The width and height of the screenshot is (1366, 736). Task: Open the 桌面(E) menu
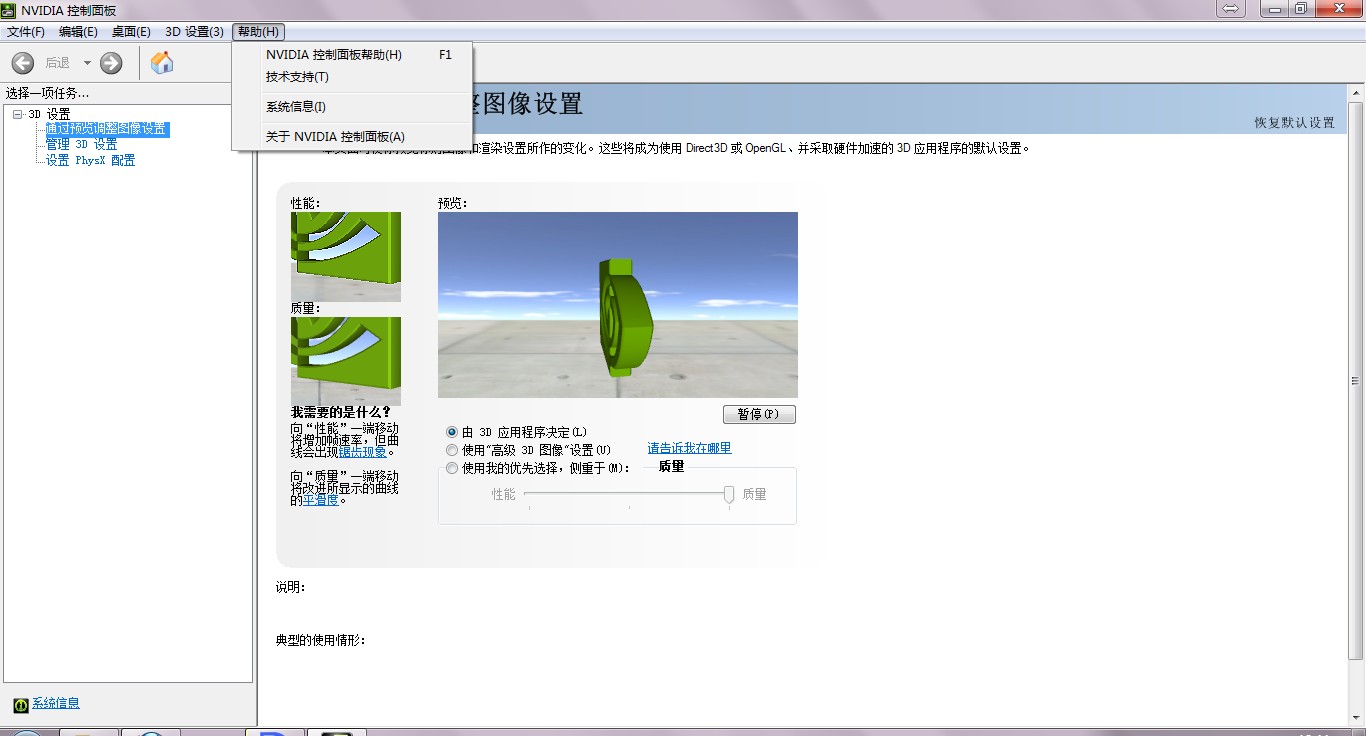click(131, 32)
